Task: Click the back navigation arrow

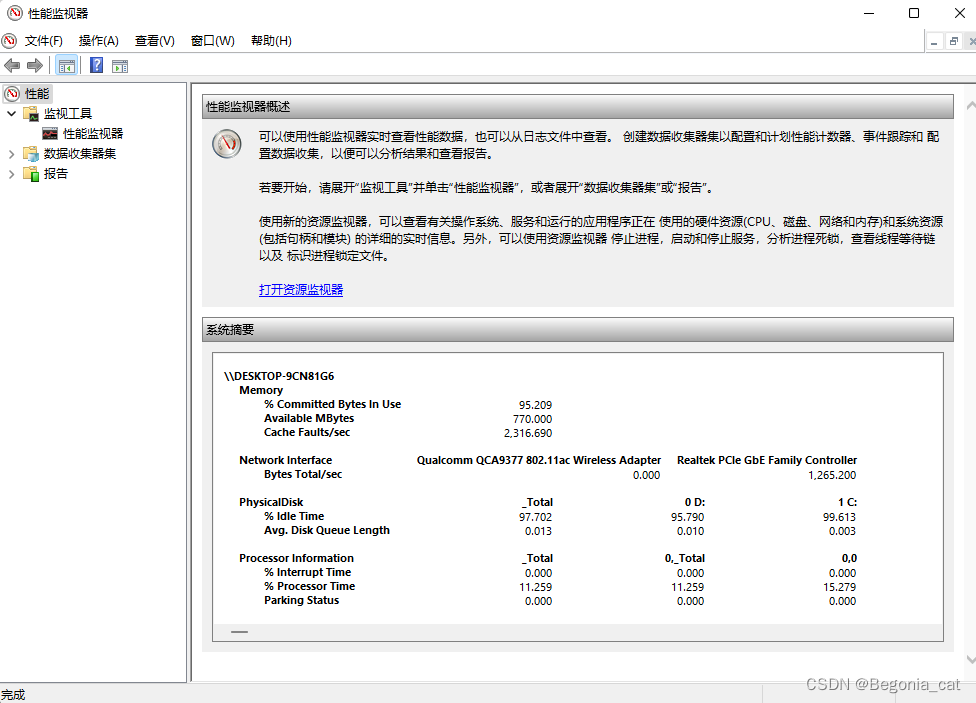Action: (11, 65)
